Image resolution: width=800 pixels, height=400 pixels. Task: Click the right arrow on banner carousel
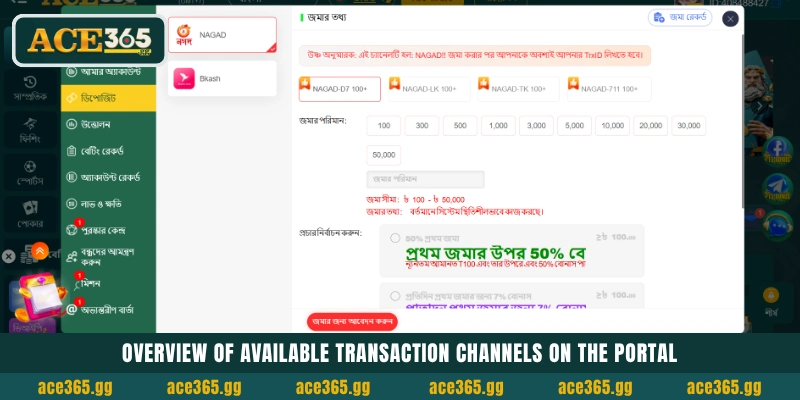click(x=760, y=106)
